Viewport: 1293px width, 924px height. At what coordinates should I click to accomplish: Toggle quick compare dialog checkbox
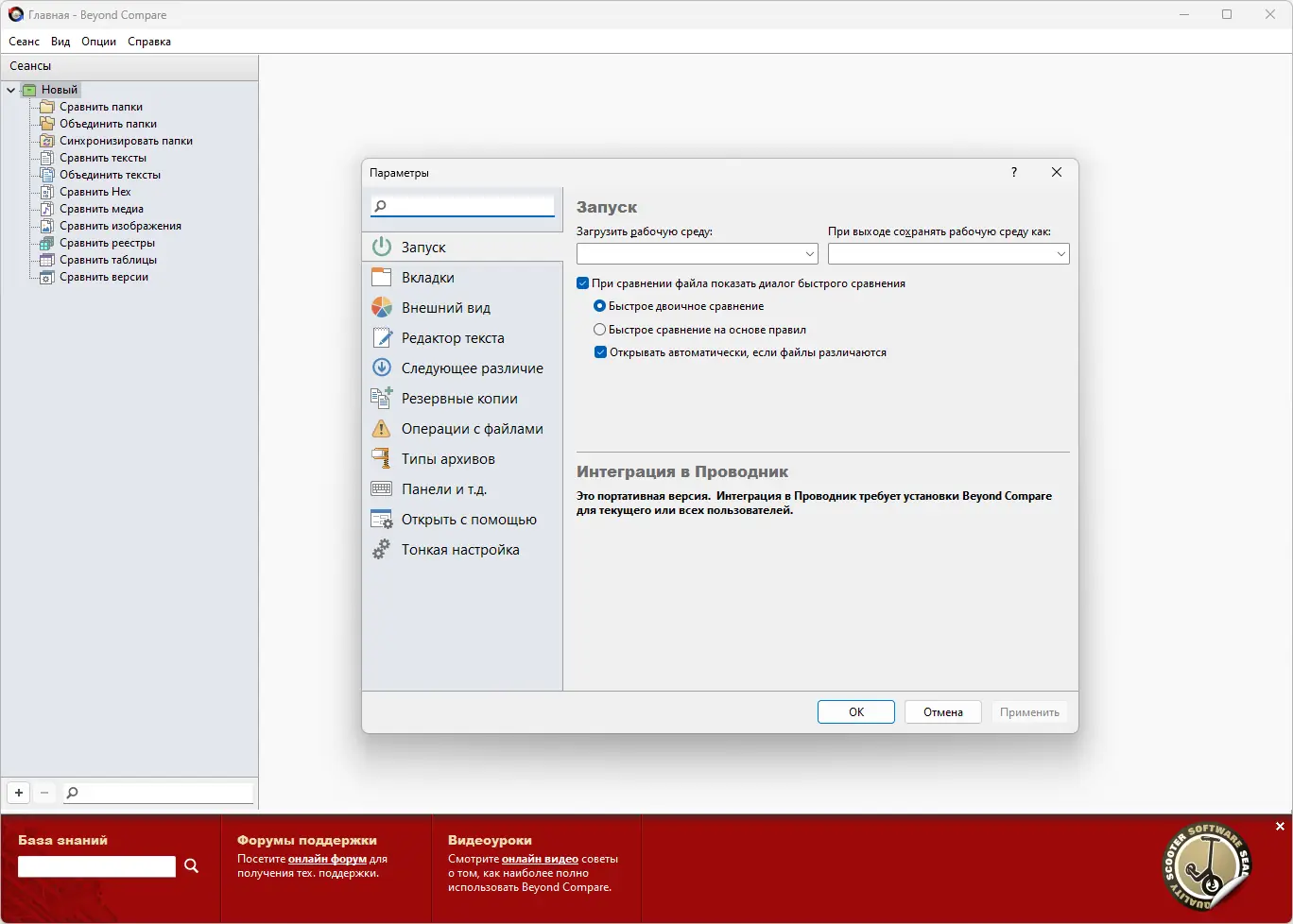tap(583, 283)
